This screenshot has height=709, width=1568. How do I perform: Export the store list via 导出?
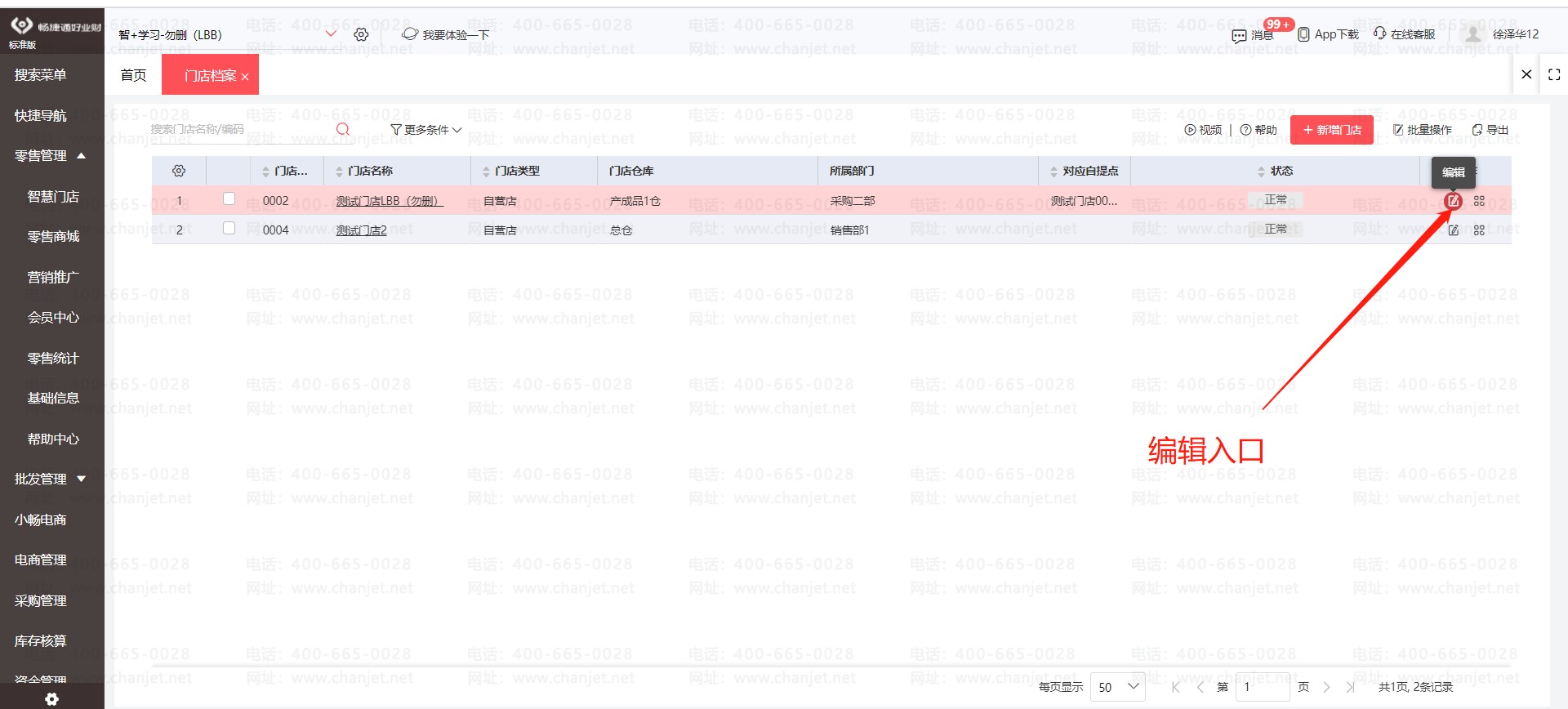(x=1490, y=130)
